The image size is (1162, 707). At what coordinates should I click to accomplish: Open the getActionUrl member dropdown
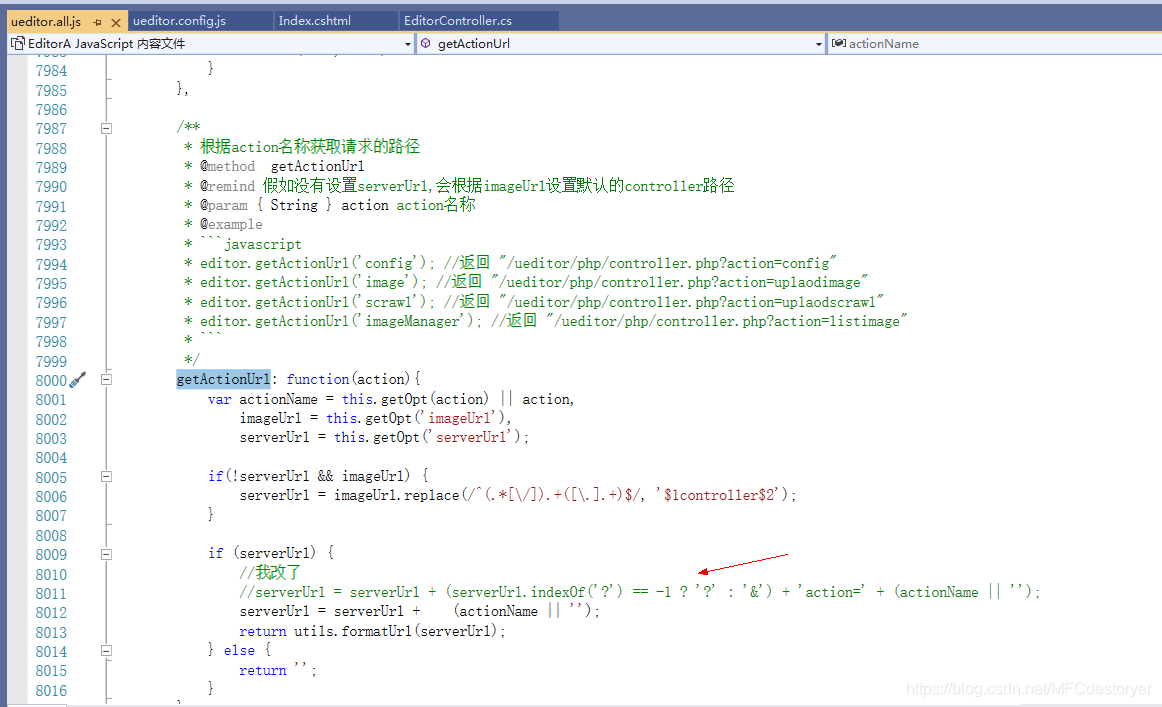[818, 44]
